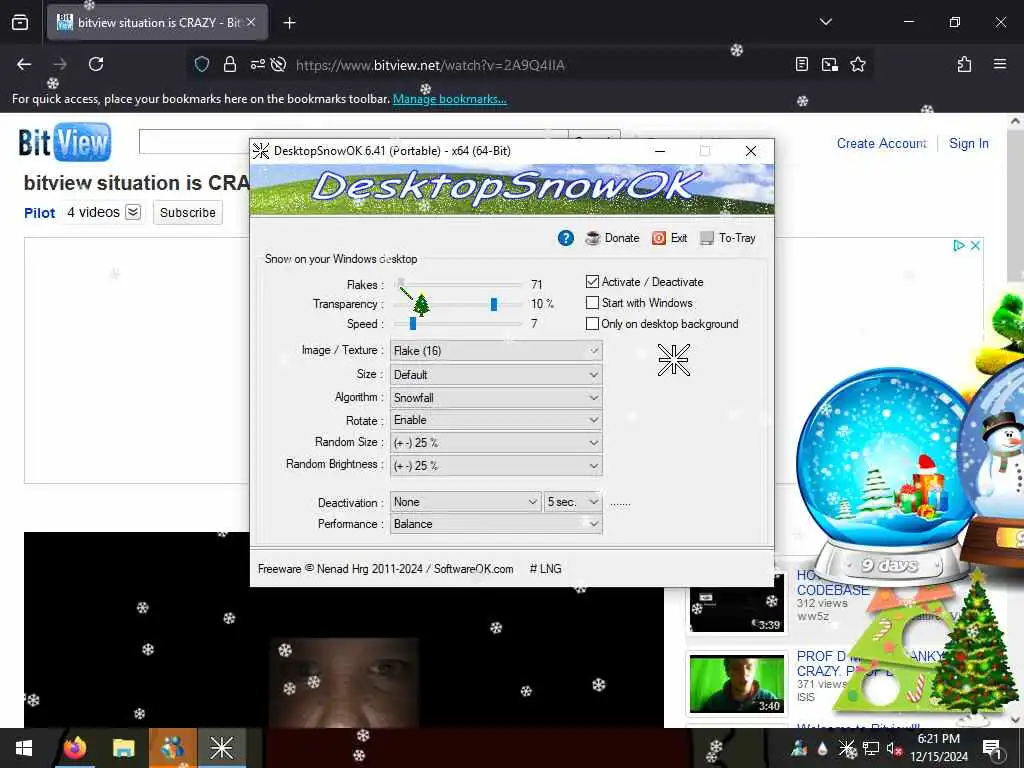
Task: Click the DesktopSnowOK taskbar icon
Action: pyautogui.click(x=221, y=748)
